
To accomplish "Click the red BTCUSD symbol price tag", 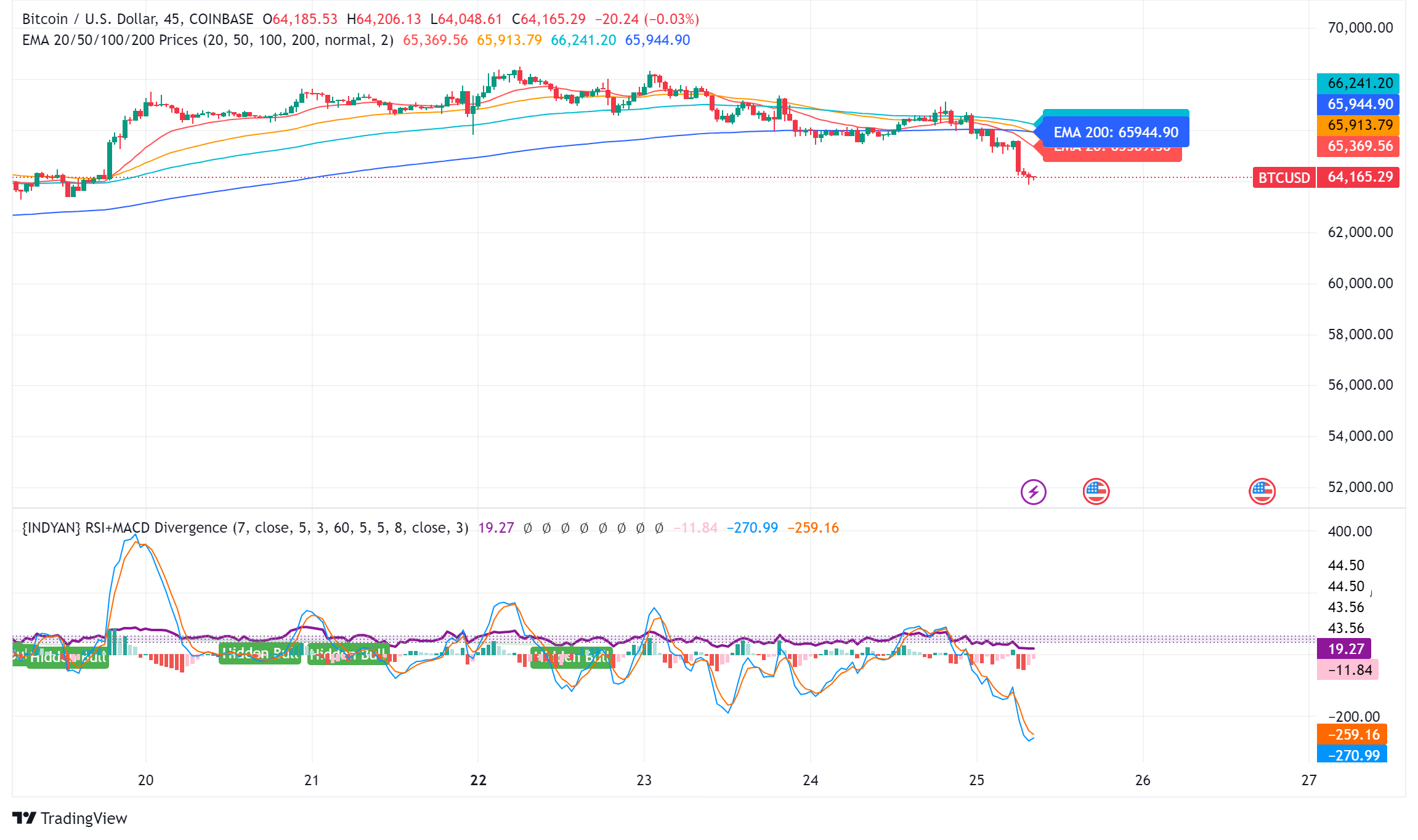I will pos(1284,177).
